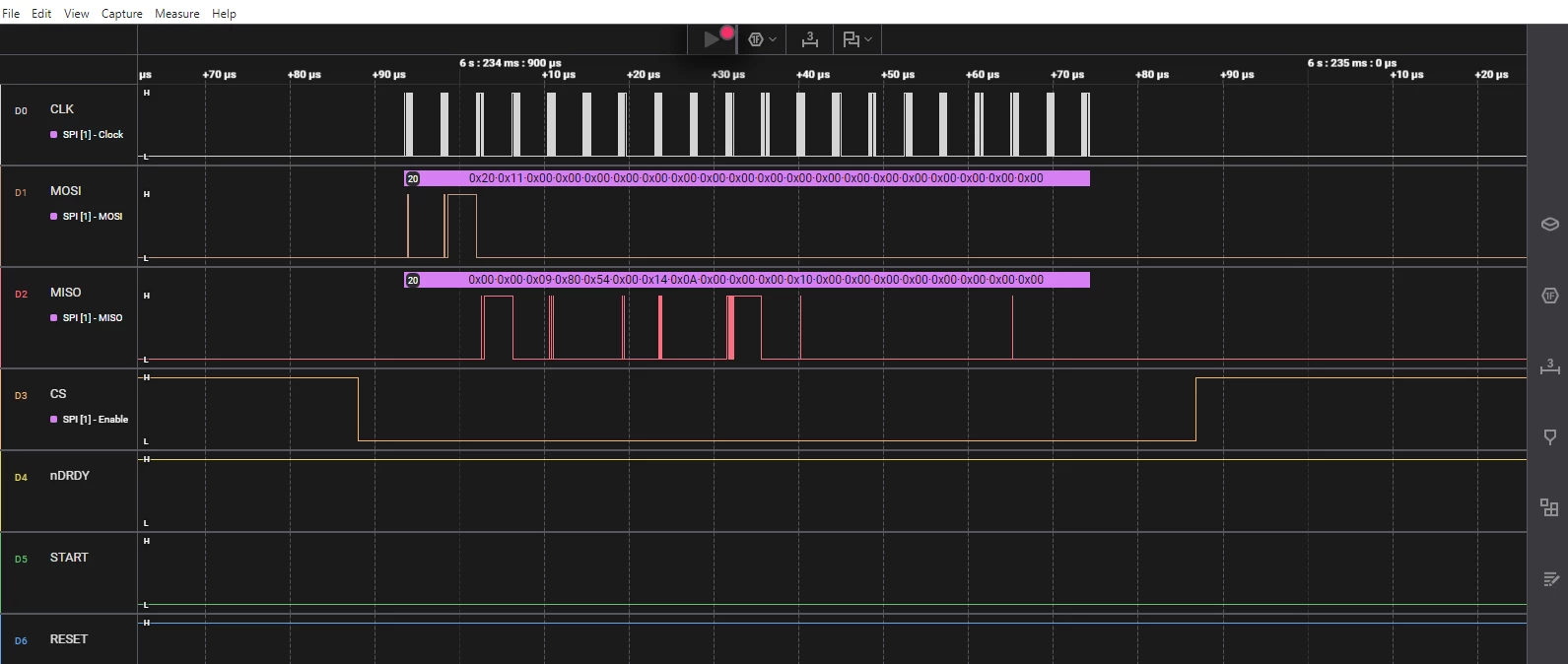Select the MISO channel label

click(x=66, y=293)
